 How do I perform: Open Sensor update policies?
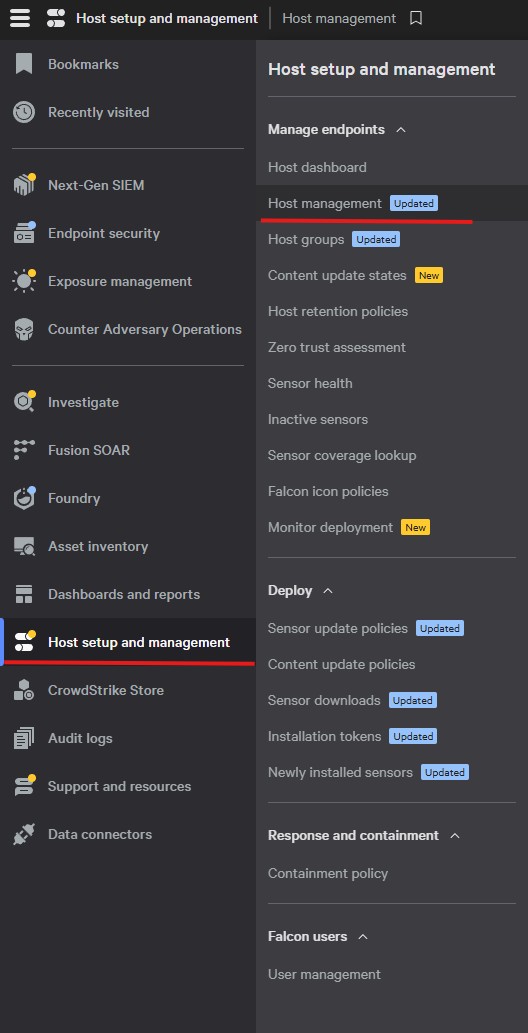[x=337, y=628]
